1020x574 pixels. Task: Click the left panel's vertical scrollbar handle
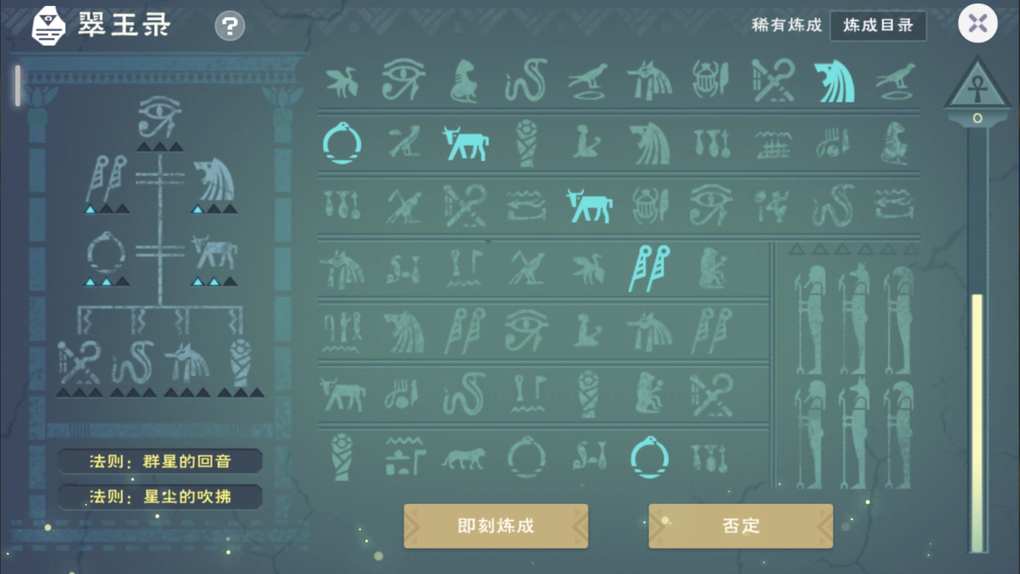18,85
